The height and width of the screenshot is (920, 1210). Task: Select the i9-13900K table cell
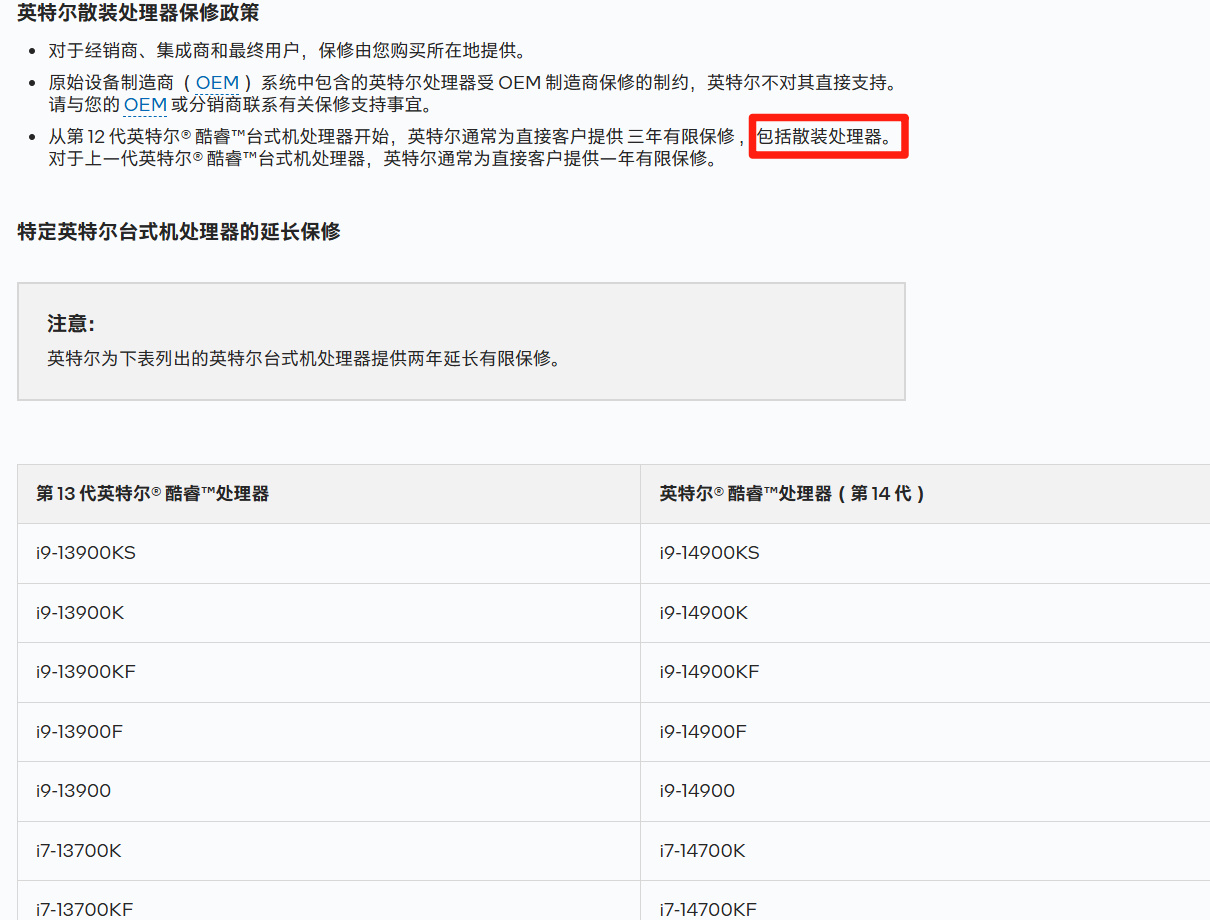[329, 613]
